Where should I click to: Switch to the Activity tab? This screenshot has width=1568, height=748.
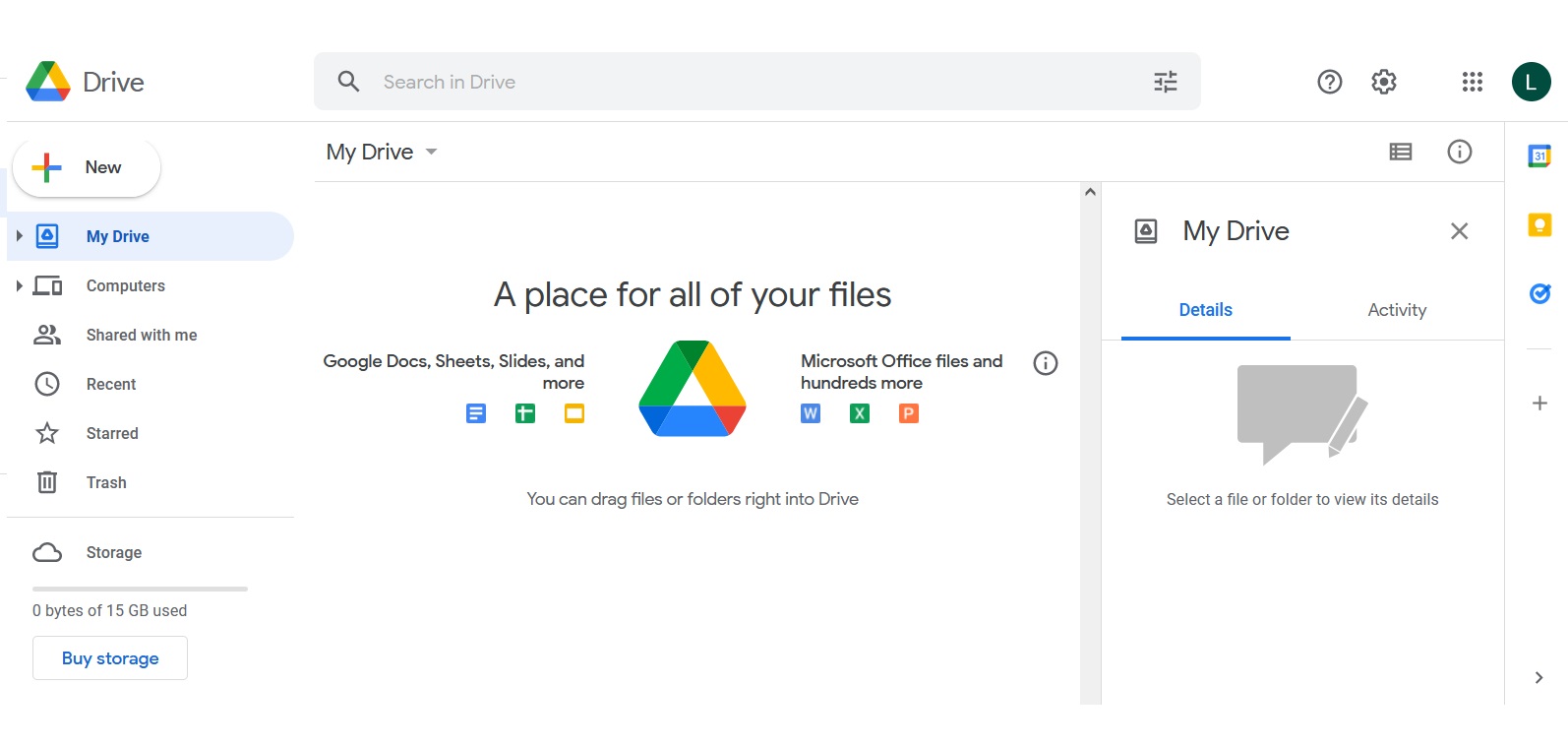coord(1397,310)
